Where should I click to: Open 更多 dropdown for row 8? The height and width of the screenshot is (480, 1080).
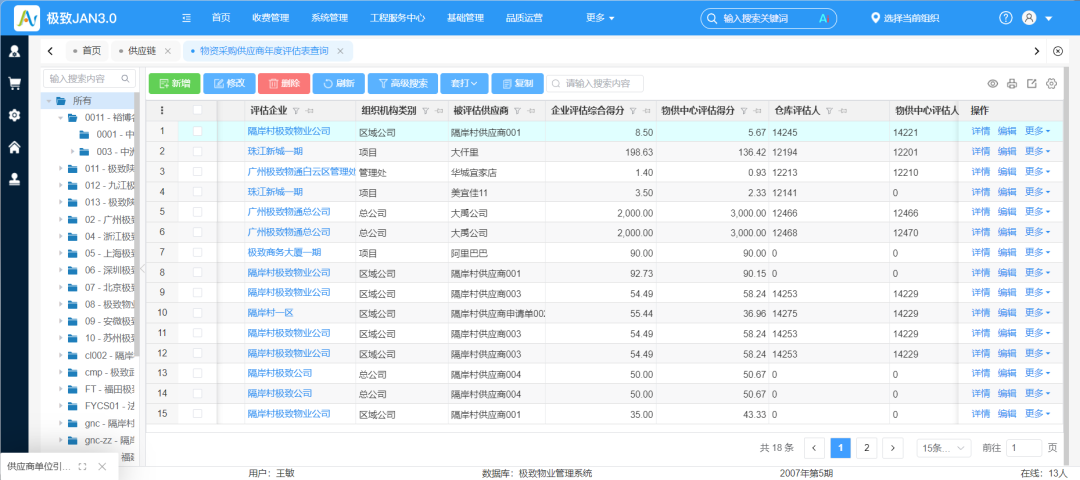pyautogui.click(x=1038, y=273)
